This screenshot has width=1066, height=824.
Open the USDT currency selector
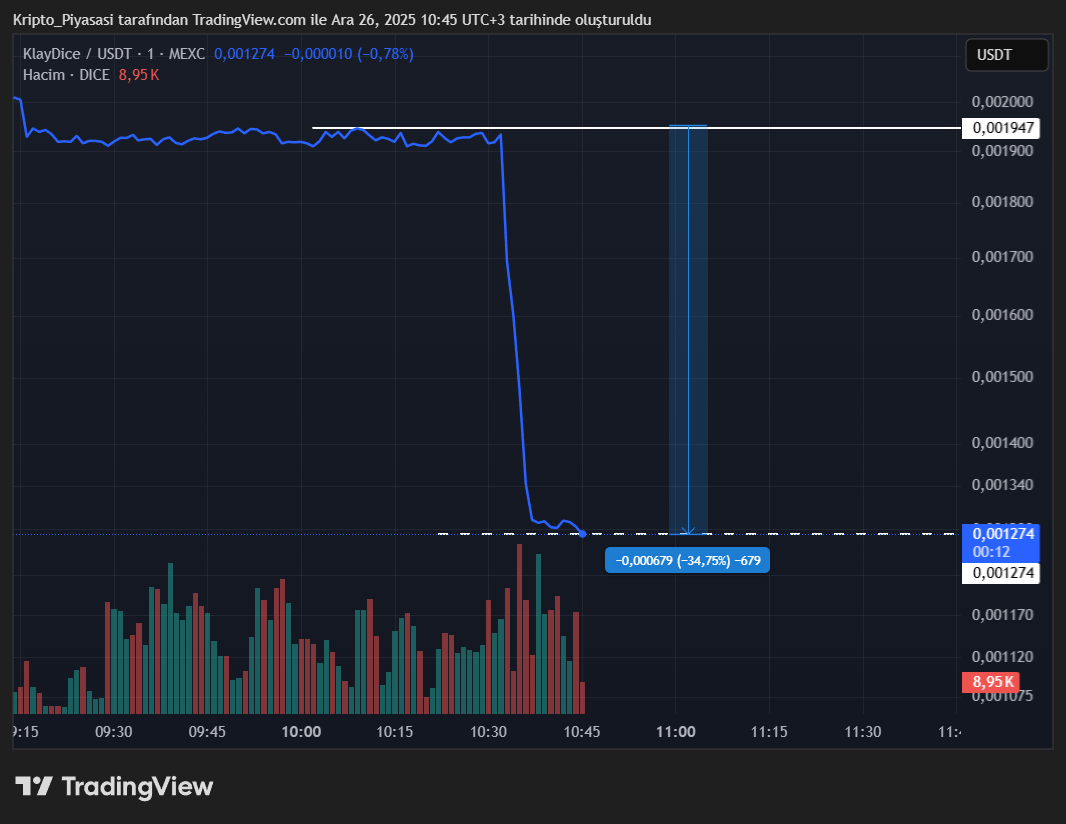coord(1006,55)
